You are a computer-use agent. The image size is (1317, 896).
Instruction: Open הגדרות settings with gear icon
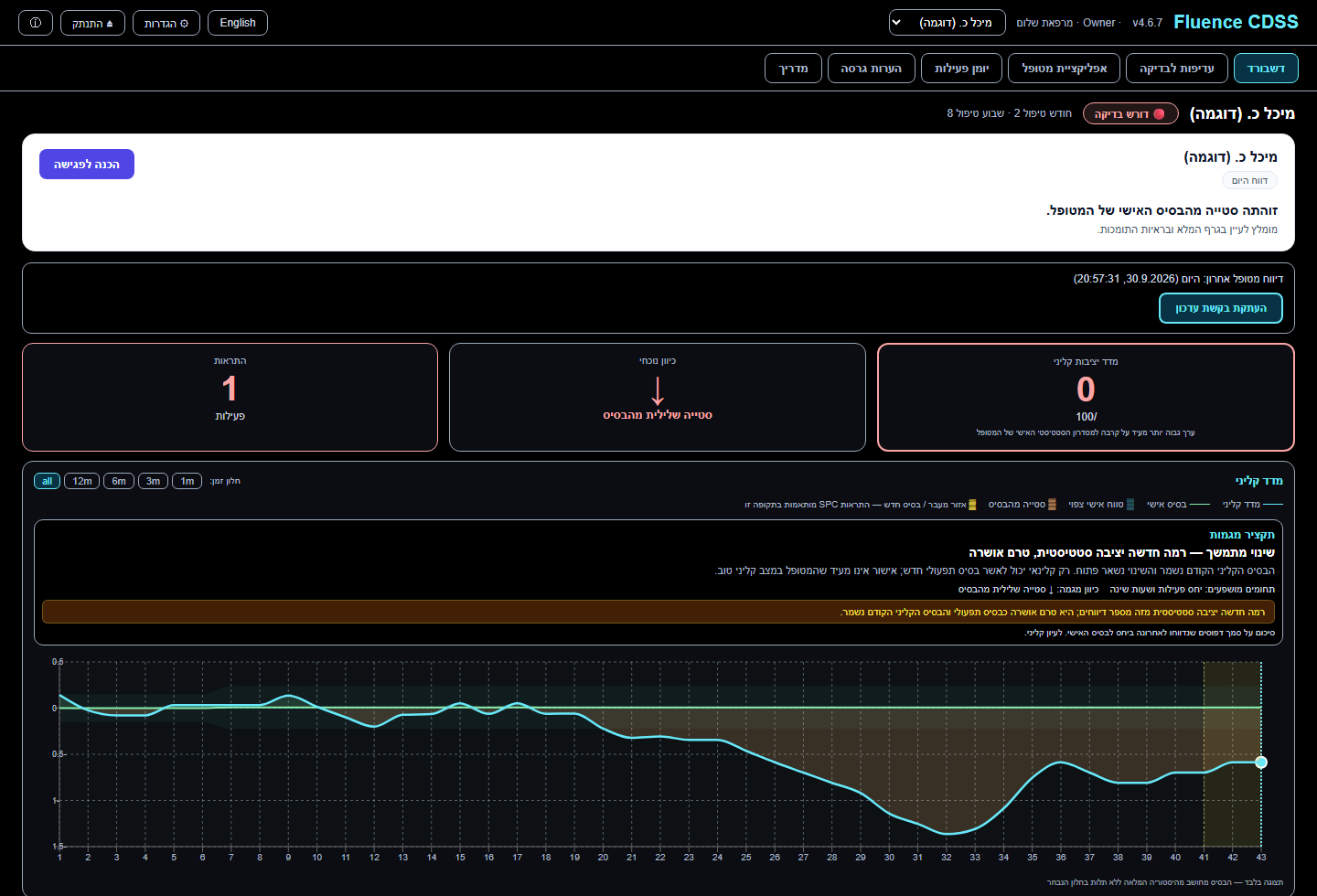point(166,23)
